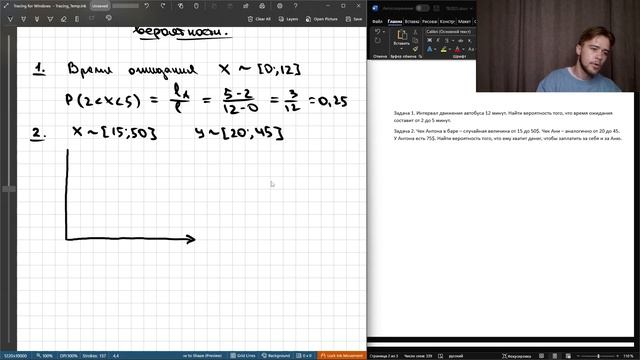Toggle strikethrough in Word ribbon

461,40
